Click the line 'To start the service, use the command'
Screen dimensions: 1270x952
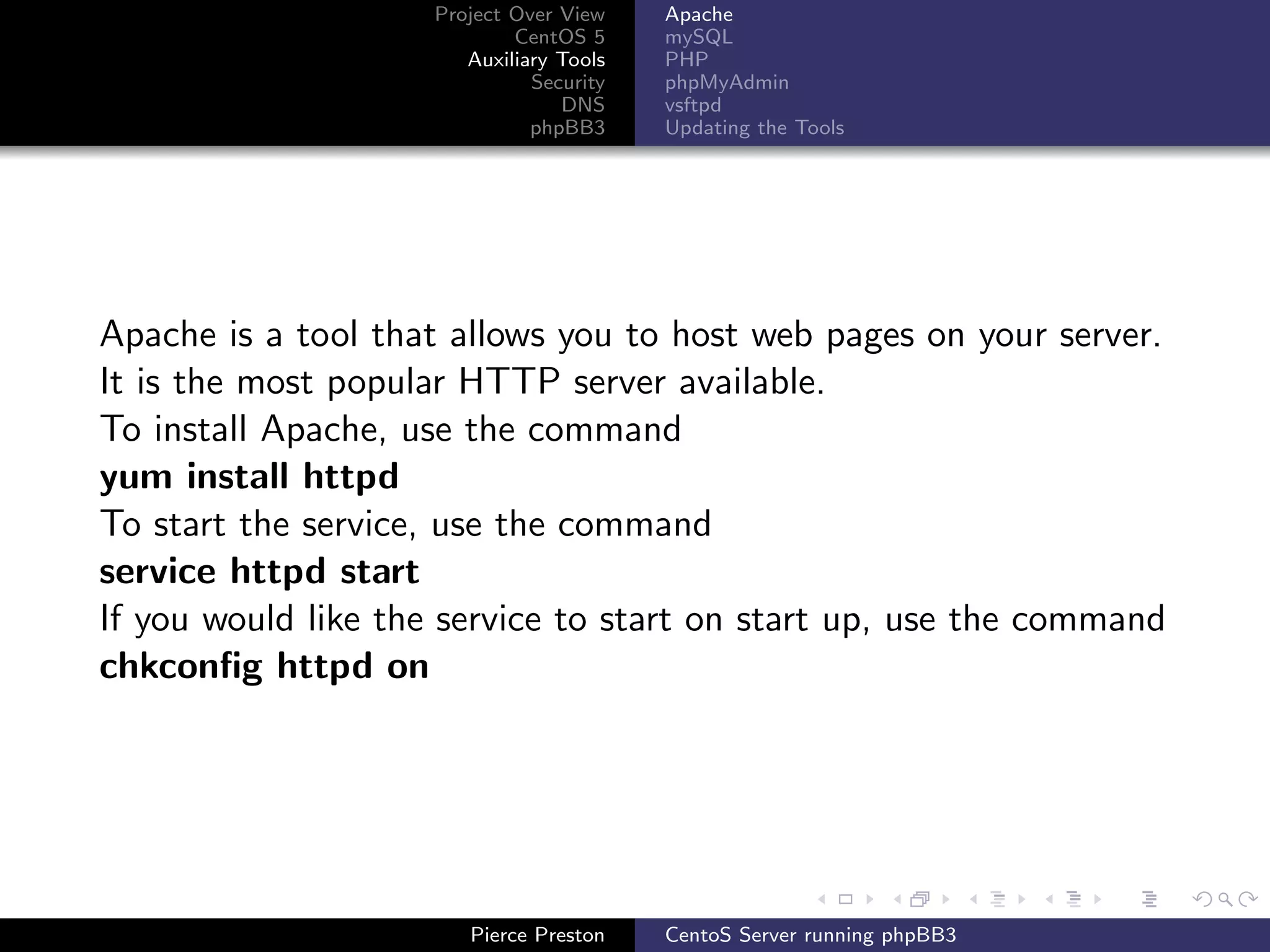coord(405,524)
